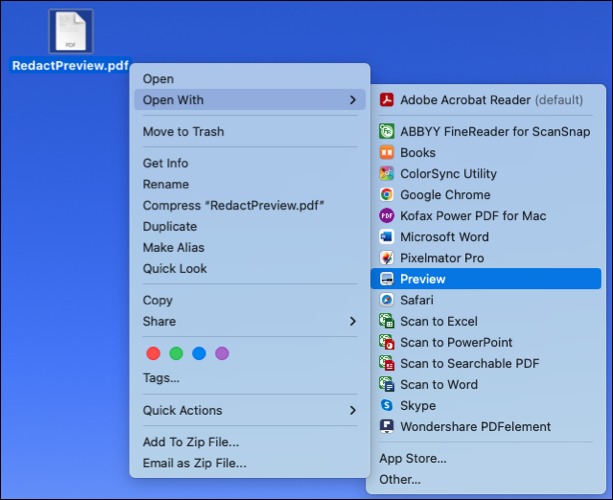Screen dimensions: 613x500
Task: Select the RedactPreview.pdf file icon on the desktop
Action: 71,31
